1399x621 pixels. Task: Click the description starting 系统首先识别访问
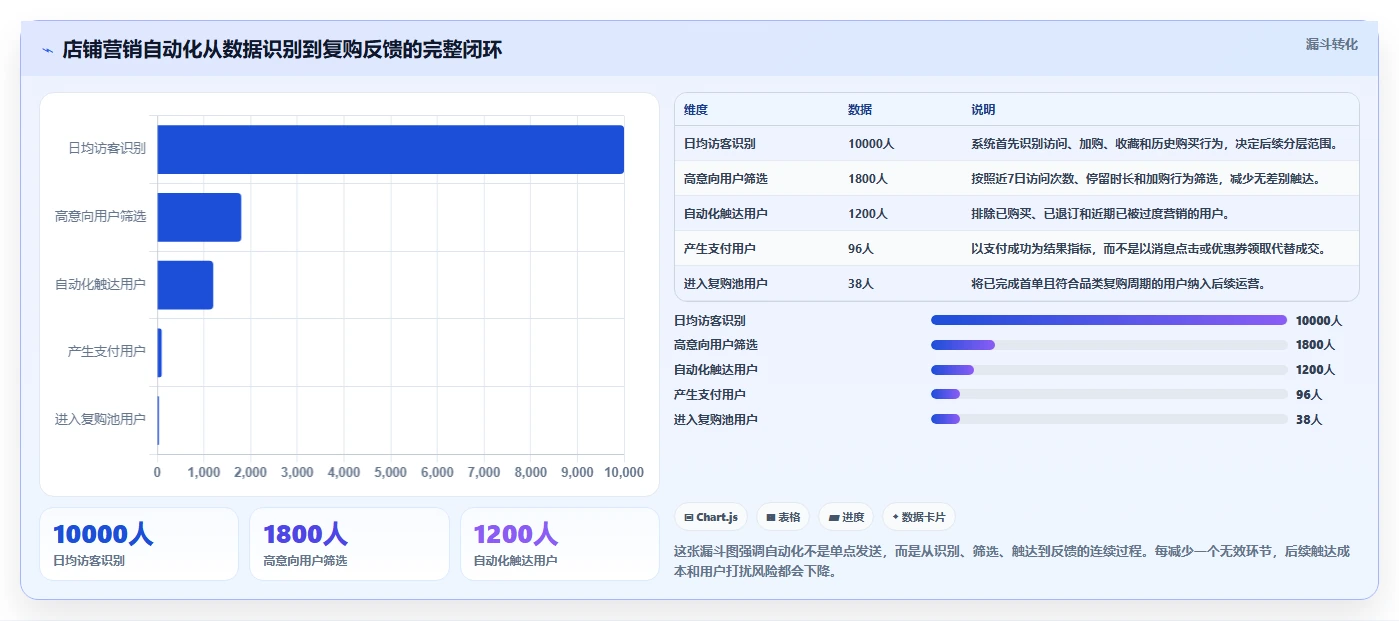click(x=1154, y=144)
